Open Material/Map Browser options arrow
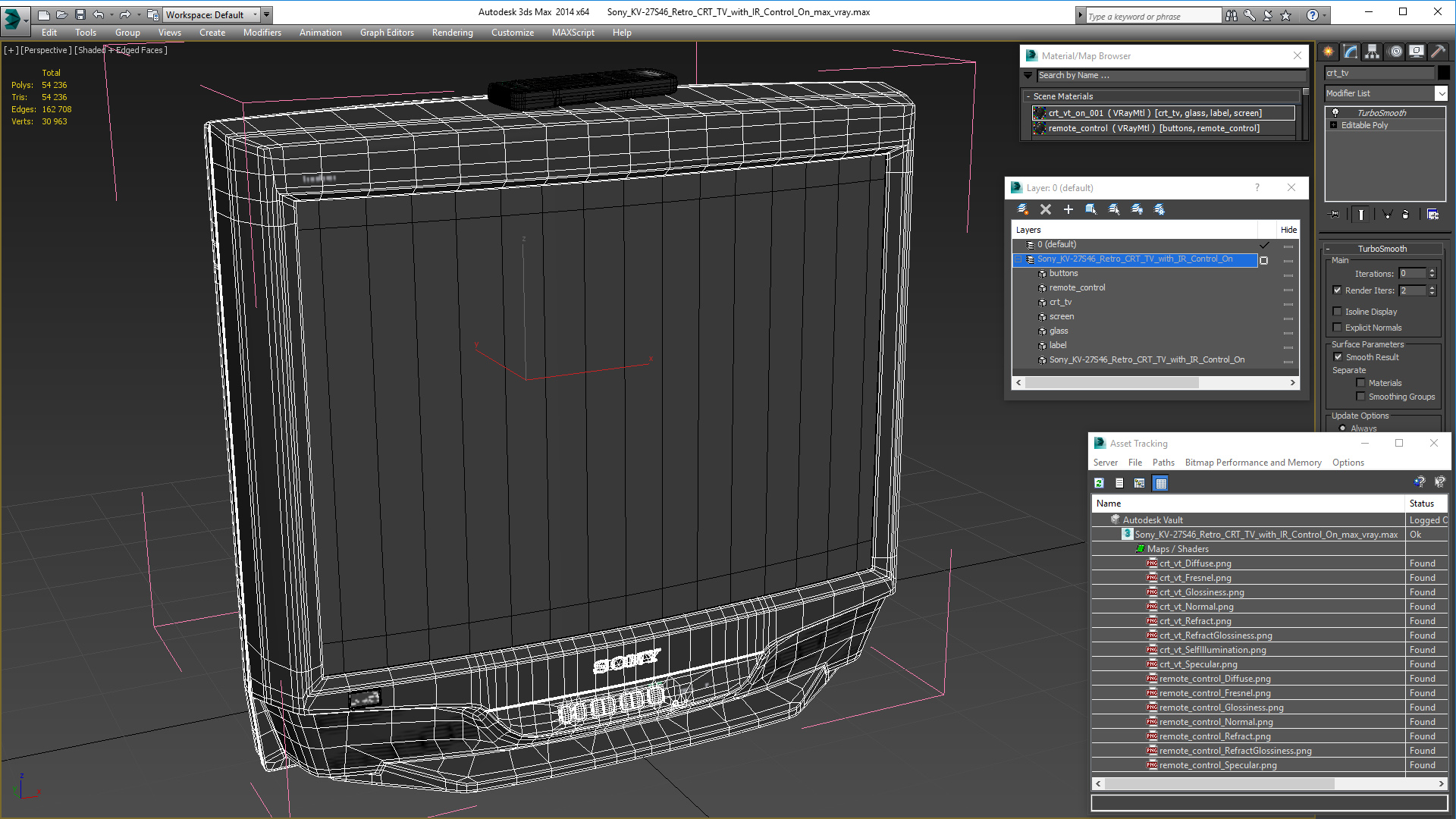The width and height of the screenshot is (1456, 819). pyautogui.click(x=1028, y=75)
